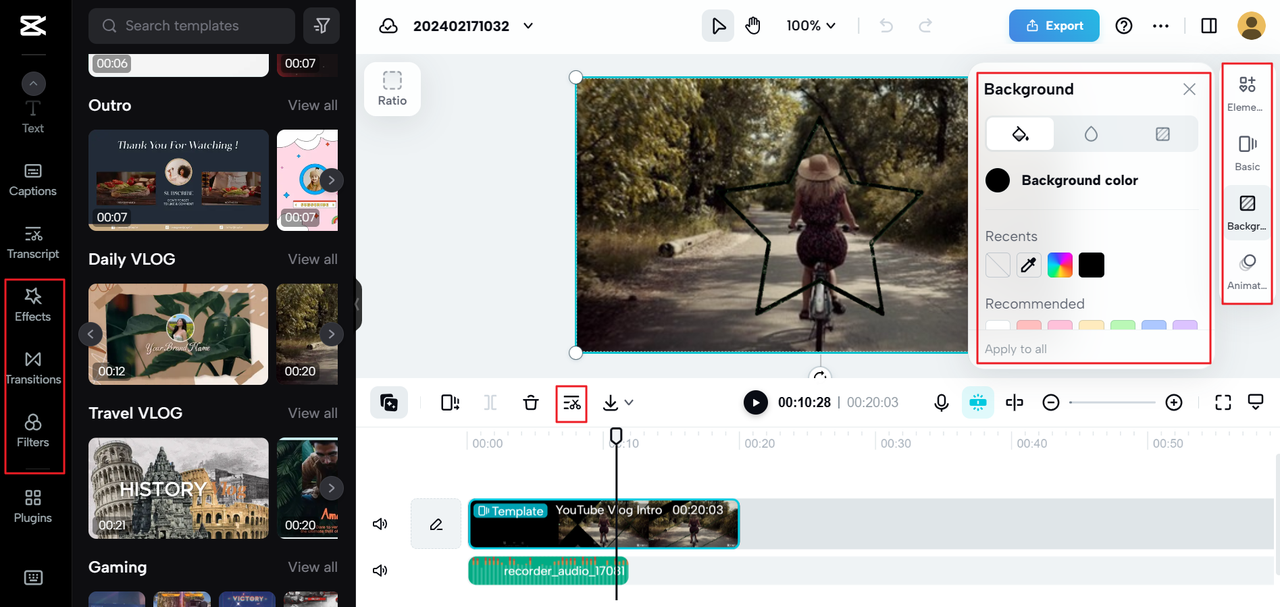Image resolution: width=1280 pixels, height=607 pixels.
Task: Open the Ratio settings button
Action: coord(392,89)
